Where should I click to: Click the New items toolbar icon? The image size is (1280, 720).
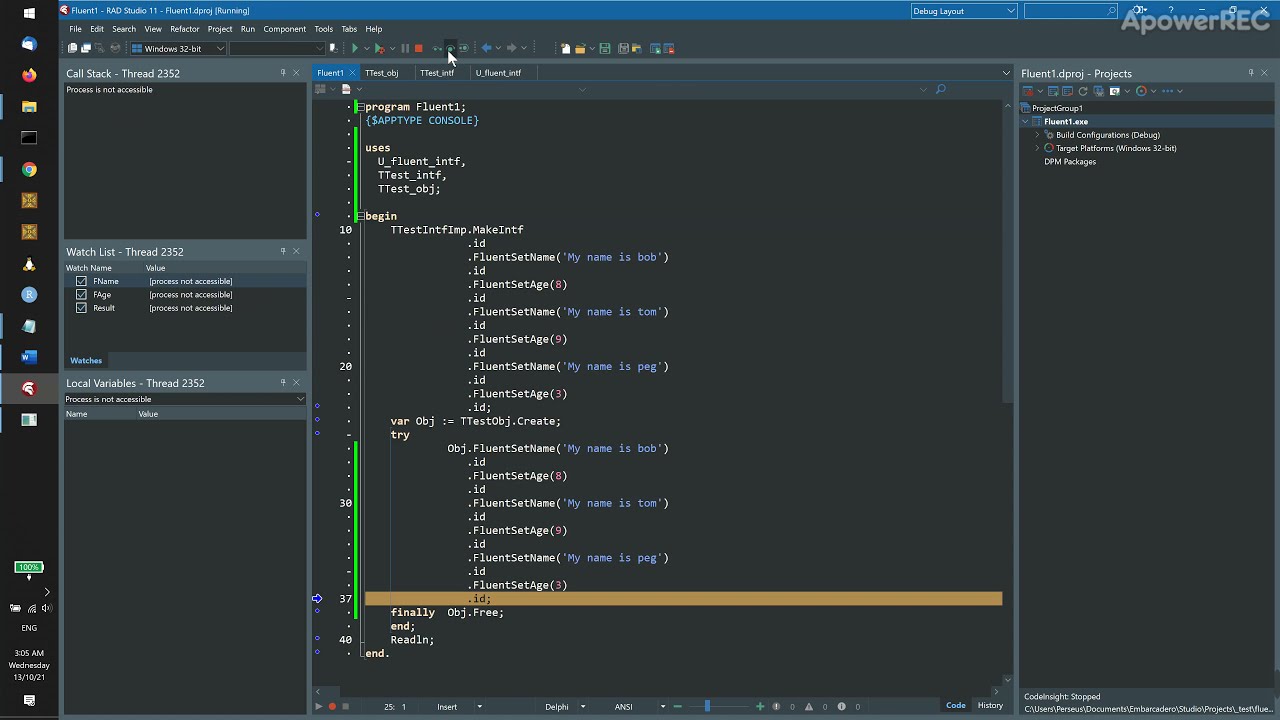565,48
